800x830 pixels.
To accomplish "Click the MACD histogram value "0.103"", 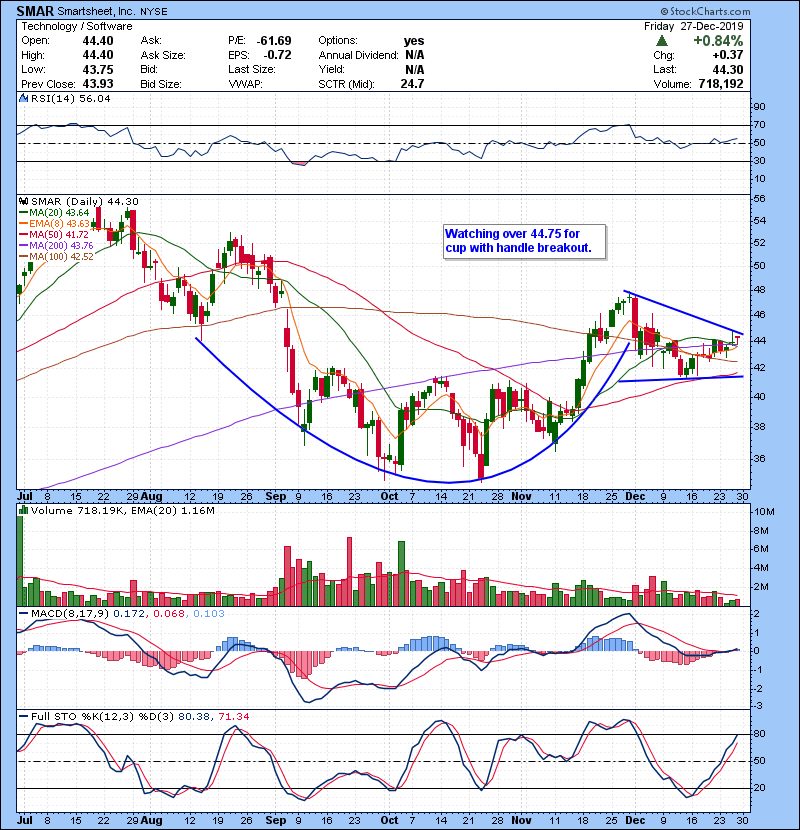I will pyautogui.click(x=209, y=613).
